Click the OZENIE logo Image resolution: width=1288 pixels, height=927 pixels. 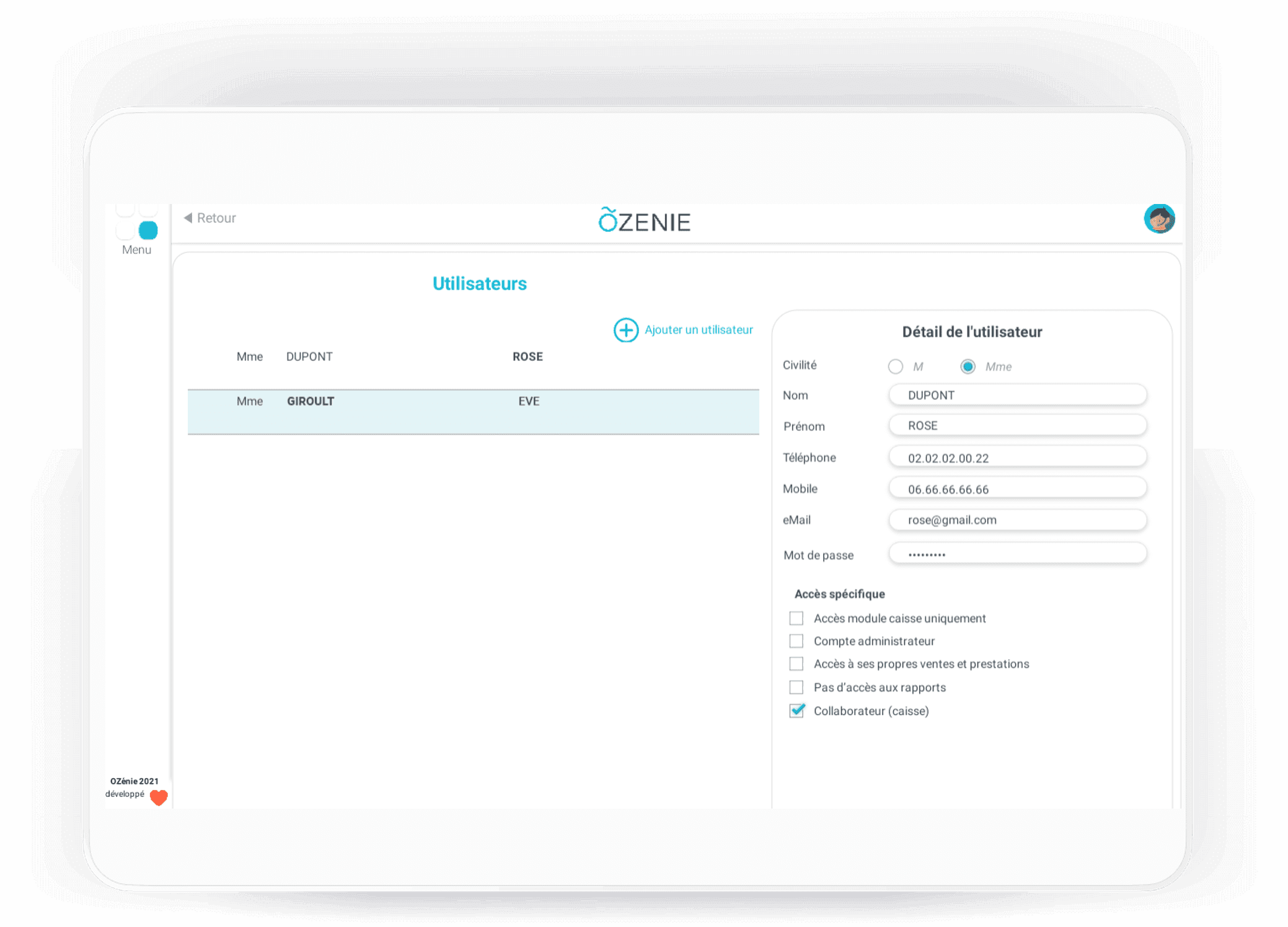click(645, 221)
